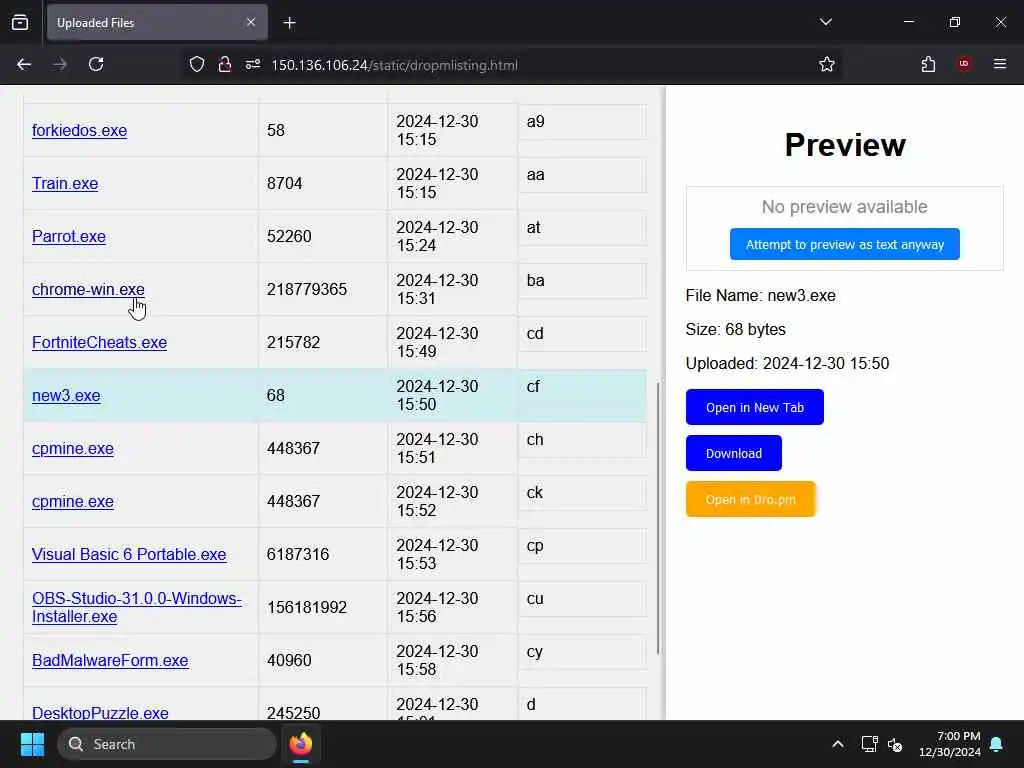Click the 'File Name: new3.exe' text
The height and width of the screenshot is (768, 1024).
[760, 295]
